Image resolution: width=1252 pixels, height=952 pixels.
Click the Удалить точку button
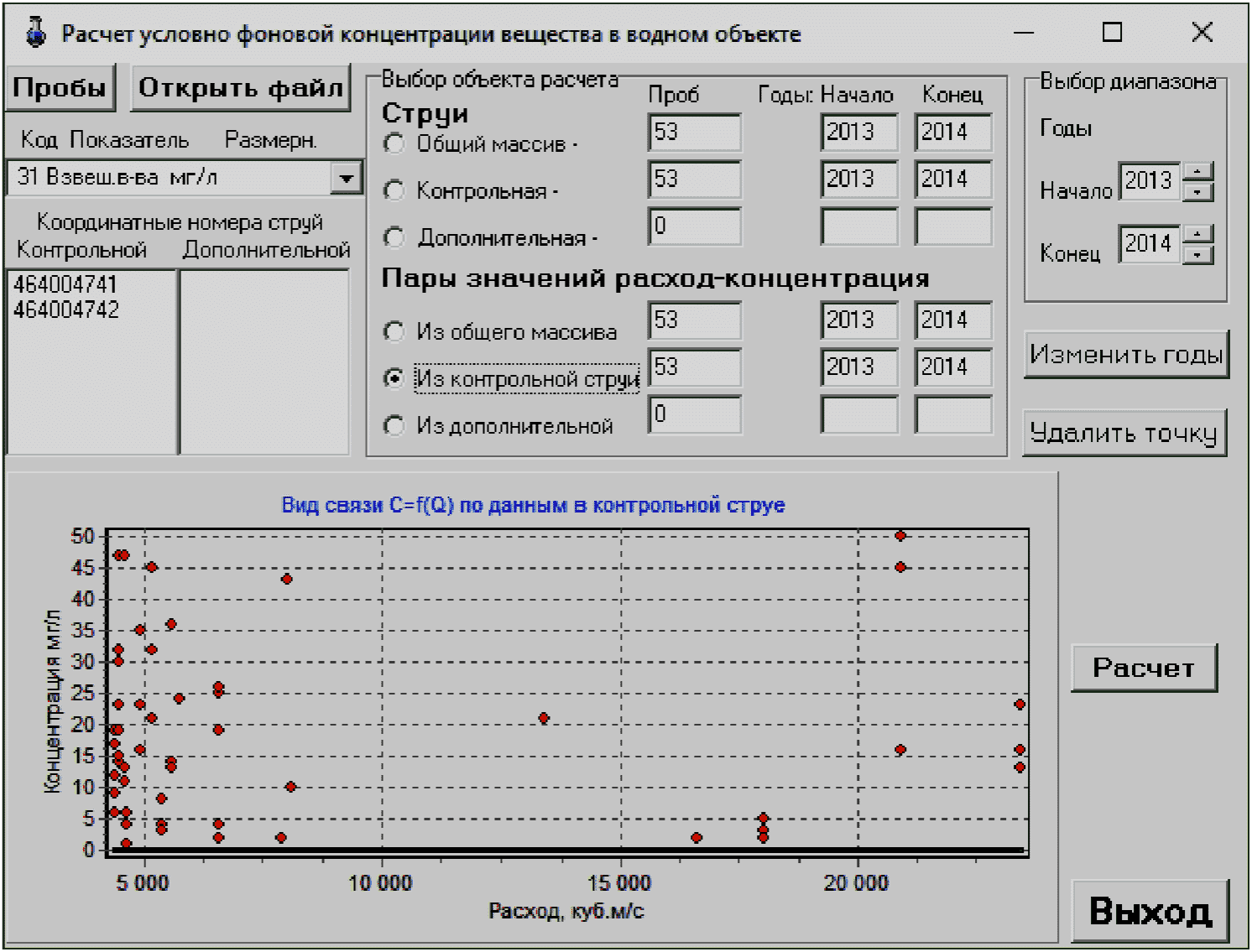coord(1124,433)
